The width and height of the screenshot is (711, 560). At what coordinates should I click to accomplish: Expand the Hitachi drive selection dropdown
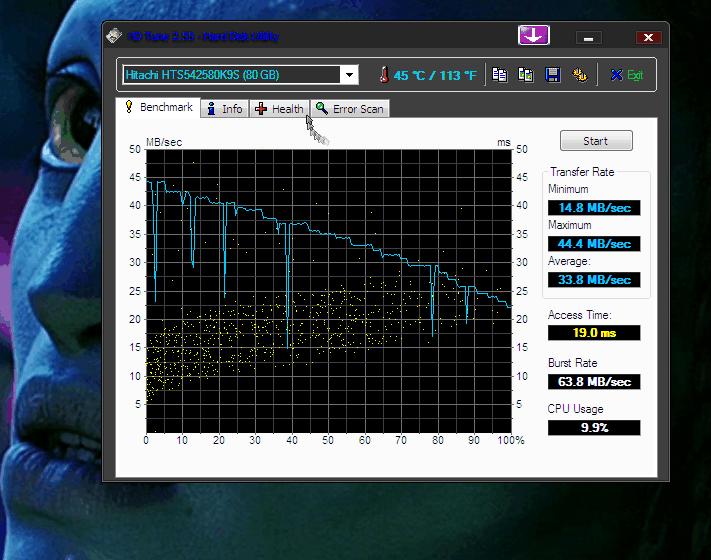[x=349, y=75]
